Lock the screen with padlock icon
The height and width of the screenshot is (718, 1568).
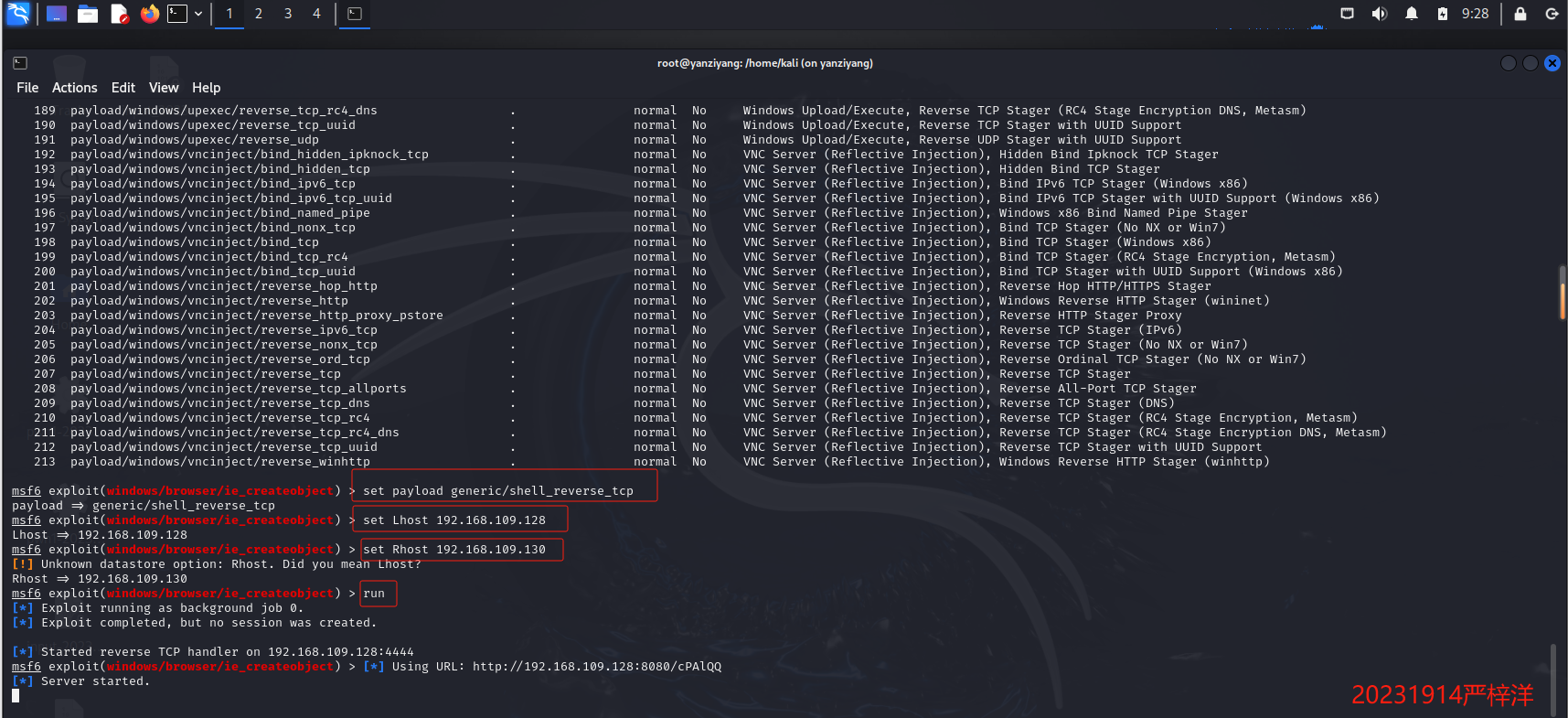[x=1520, y=14]
